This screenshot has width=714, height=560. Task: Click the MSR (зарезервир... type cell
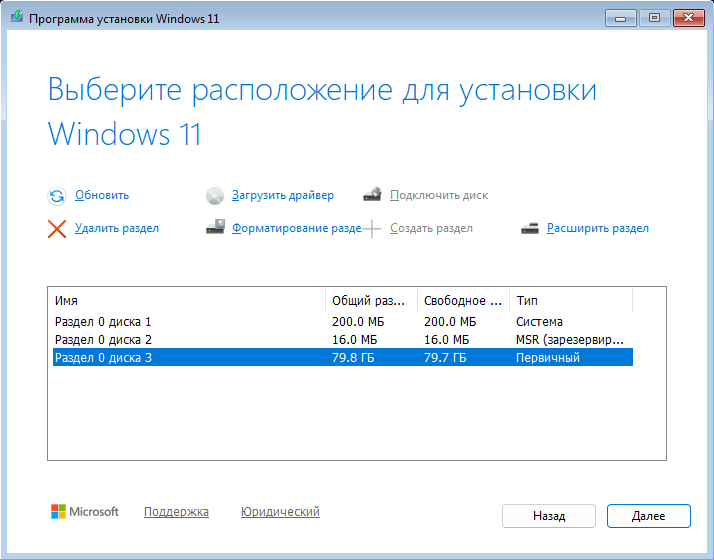click(570, 340)
